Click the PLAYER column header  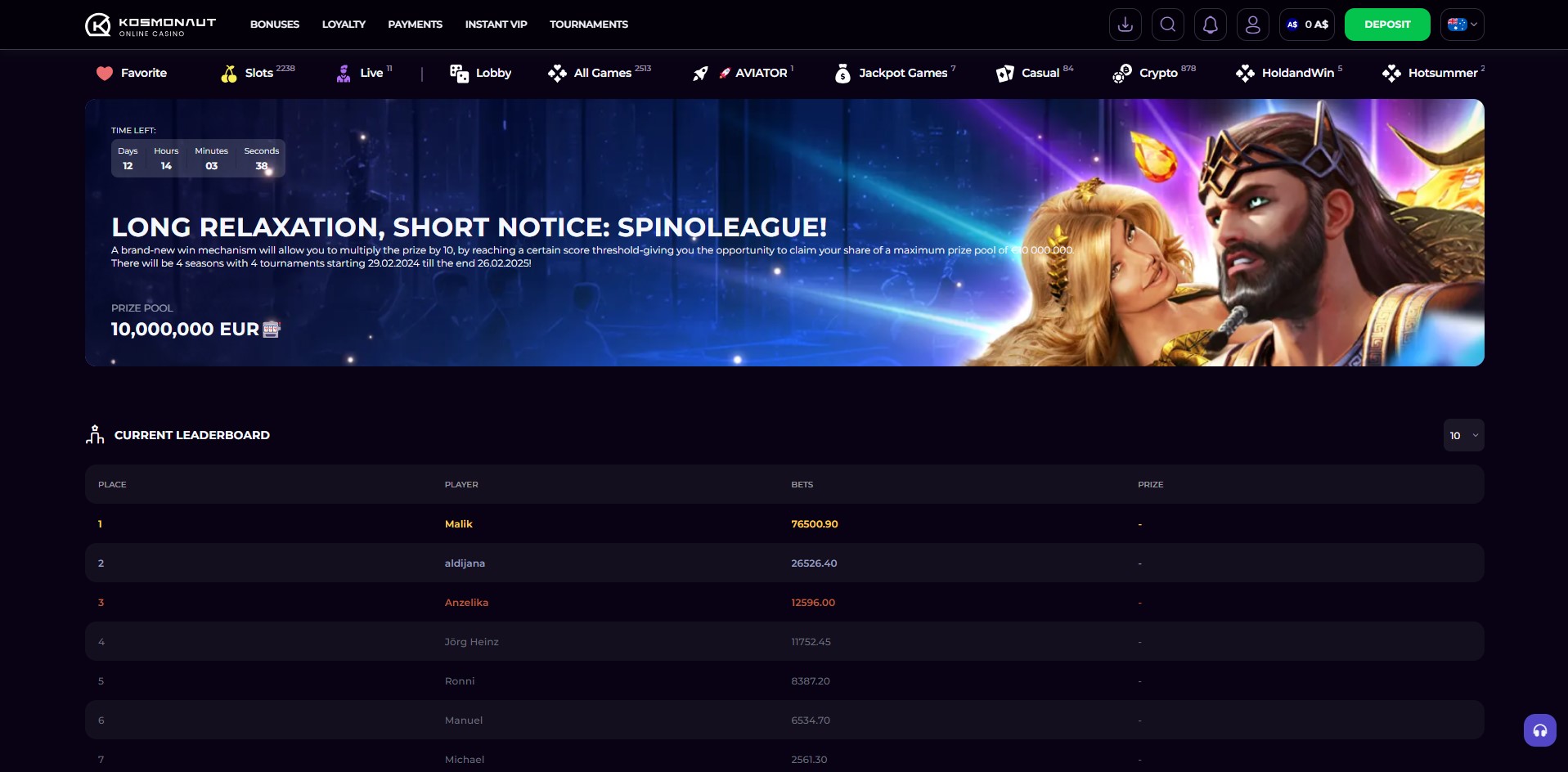click(x=461, y=484)
